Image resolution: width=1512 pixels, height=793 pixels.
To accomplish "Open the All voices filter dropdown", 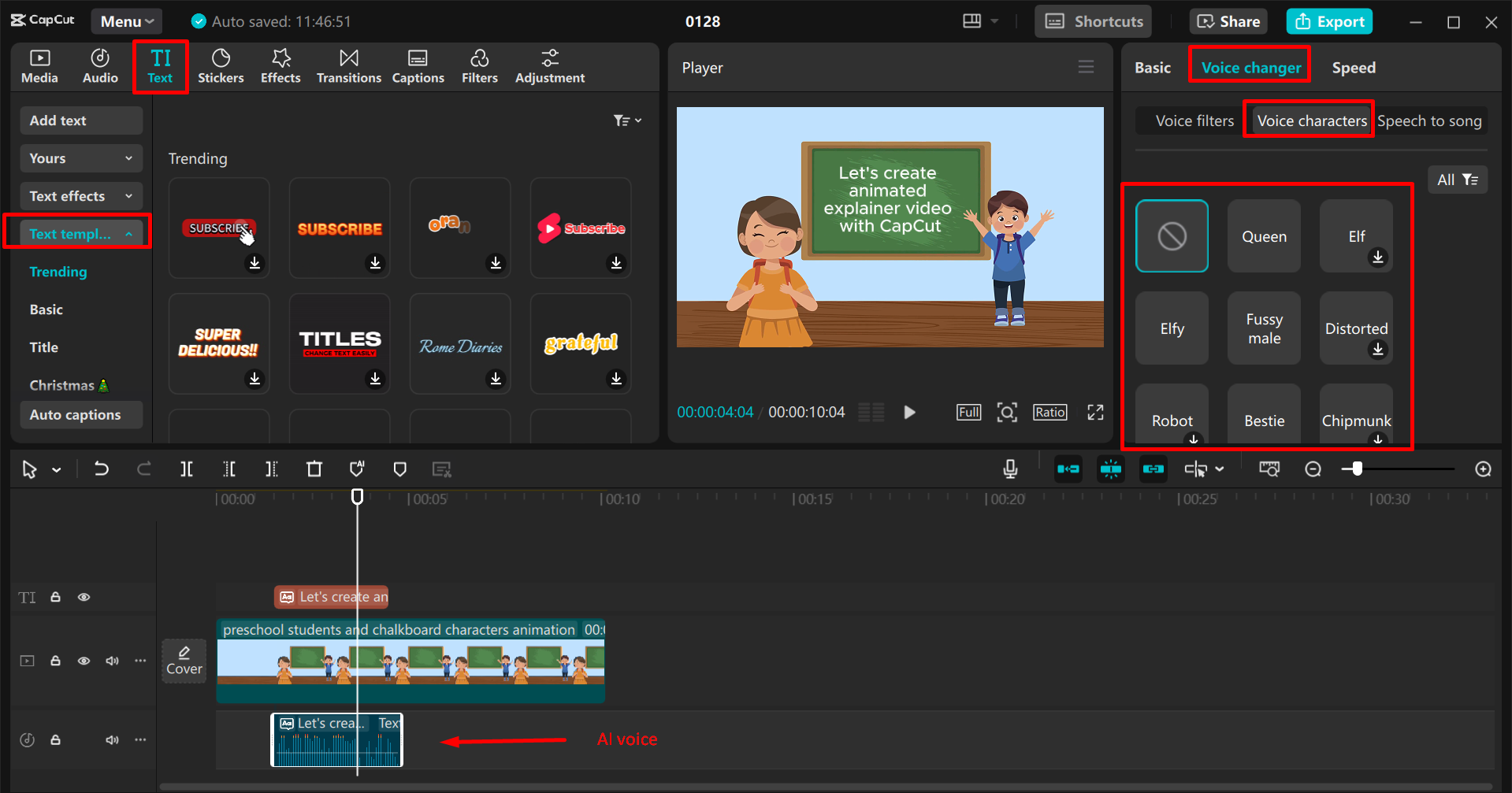I will pos(1457,180).
